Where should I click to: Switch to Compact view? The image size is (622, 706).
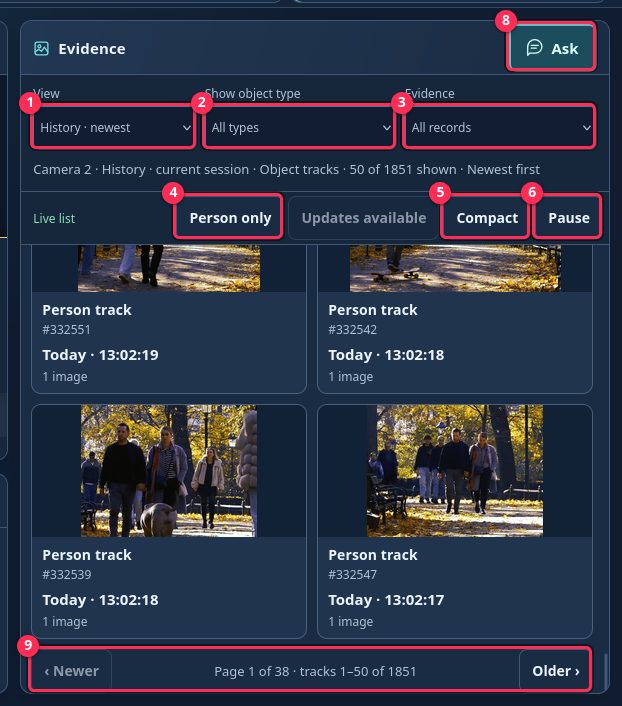[486, 218]
